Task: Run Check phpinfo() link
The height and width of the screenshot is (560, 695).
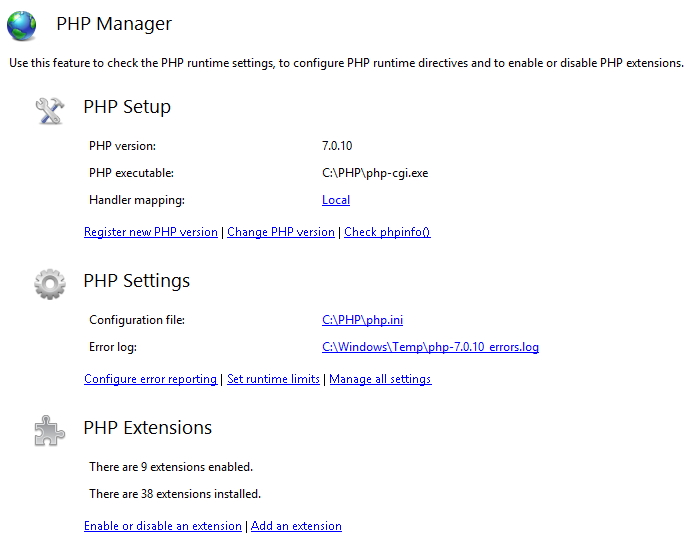Action: pyautogui.click(x=387, y=232)
